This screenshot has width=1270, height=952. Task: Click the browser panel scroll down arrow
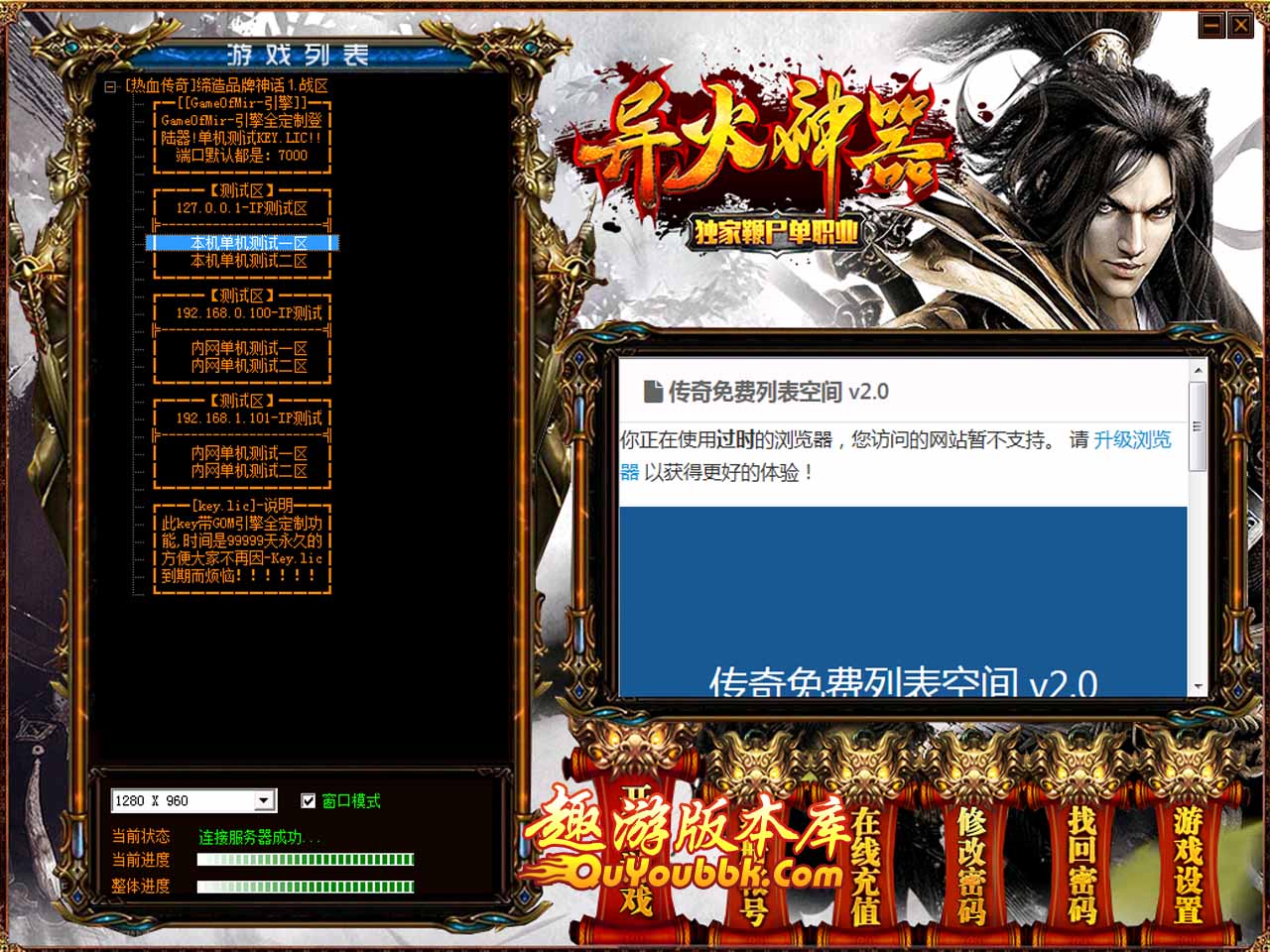point(1198,686)
